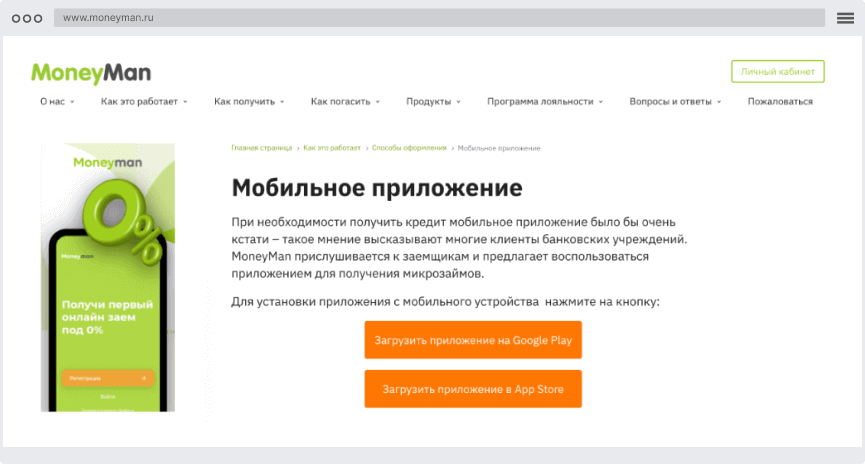Open the Вопросы и ответы menu
This screenshot has height=464, width=865.
pos(670,102)
